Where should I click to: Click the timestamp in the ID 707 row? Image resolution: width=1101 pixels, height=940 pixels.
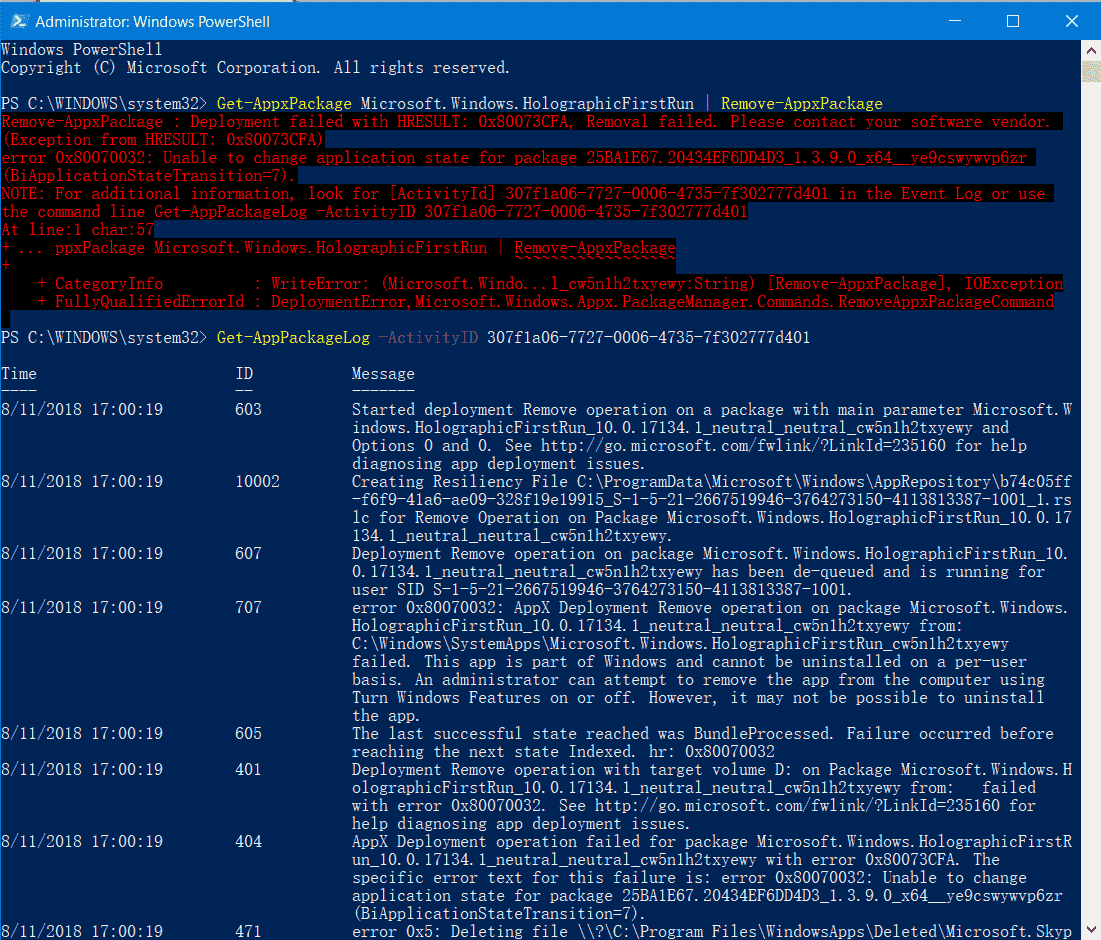[82, 607]
